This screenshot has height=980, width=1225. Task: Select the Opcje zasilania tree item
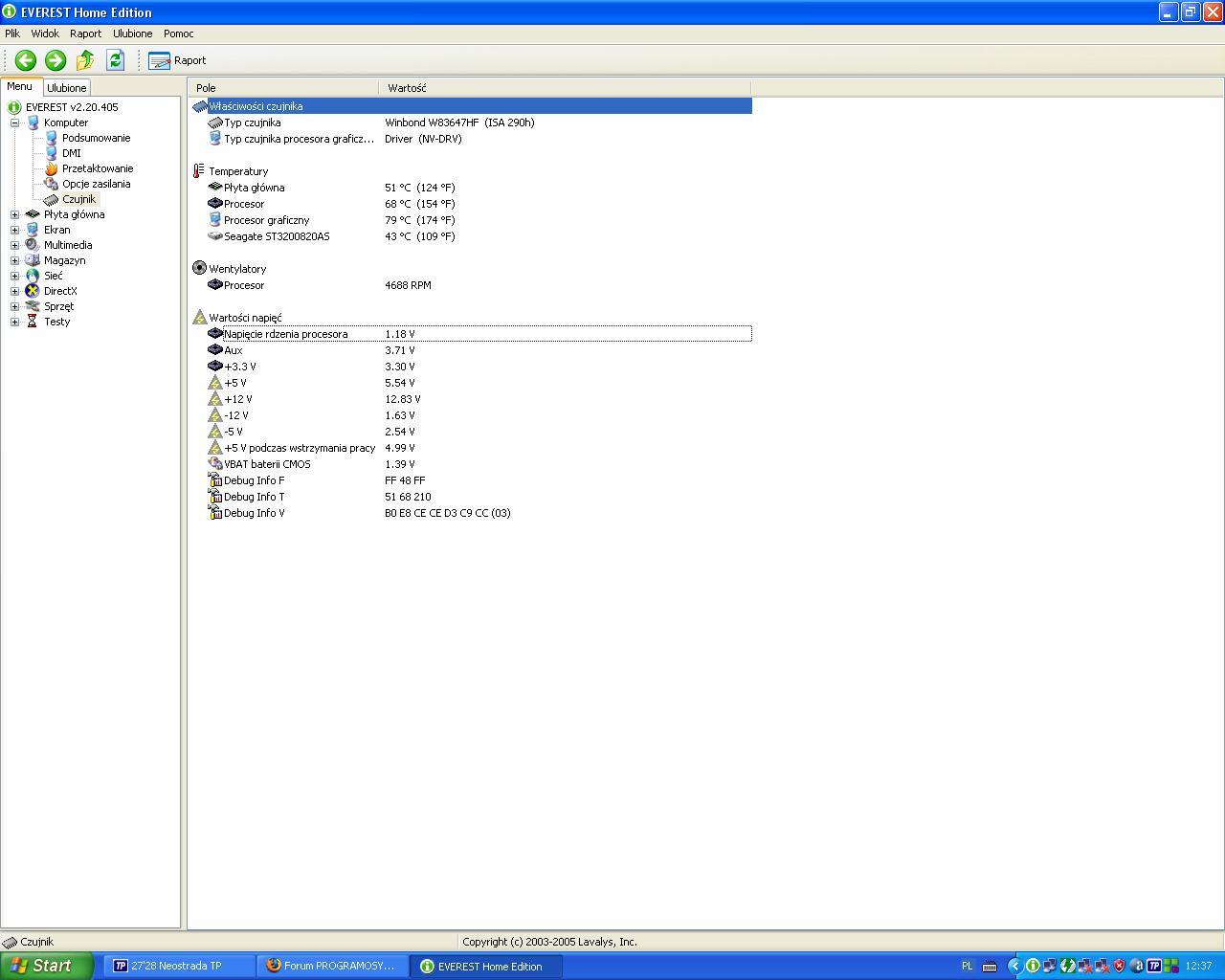[97, 184]
